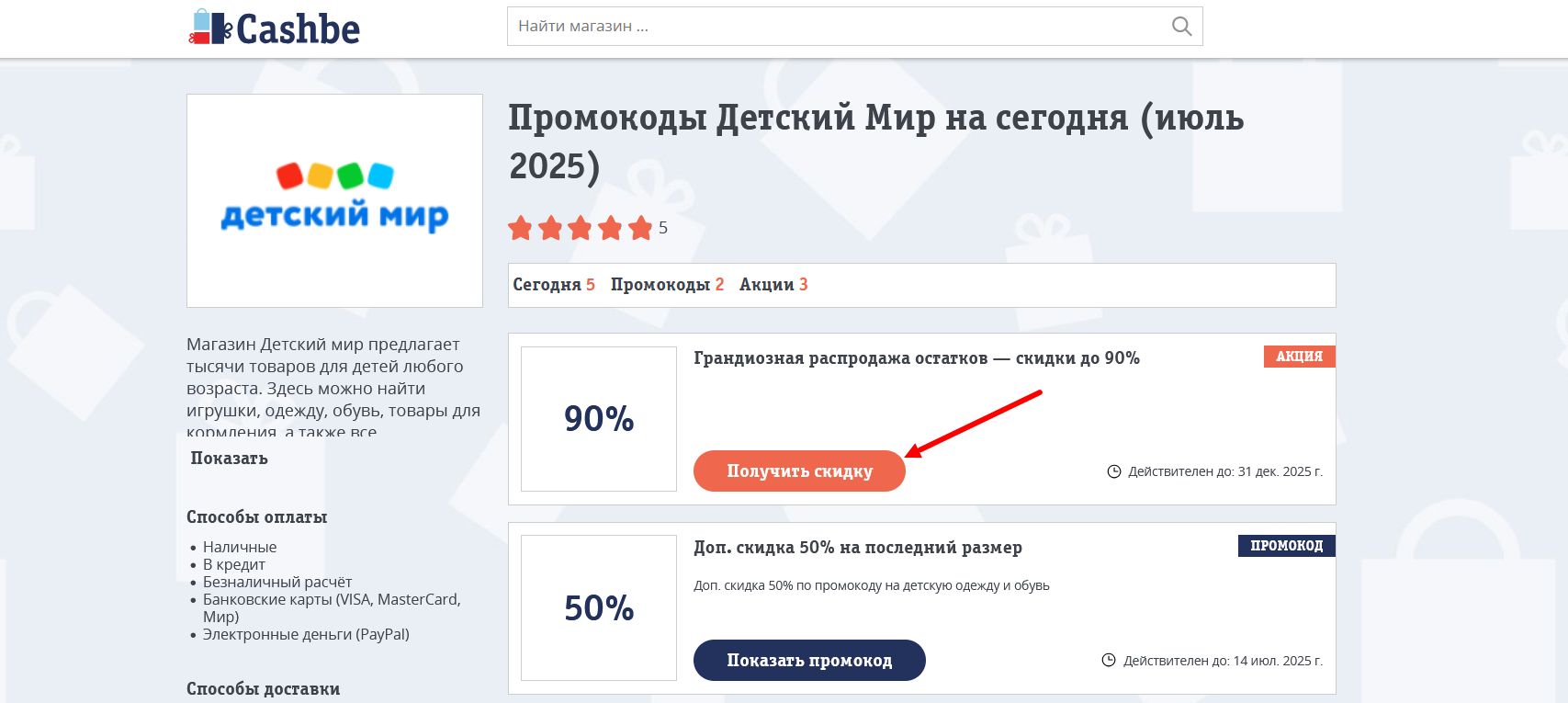Click the 'АКЦИЯ' badge

(x=1300, y=357)
